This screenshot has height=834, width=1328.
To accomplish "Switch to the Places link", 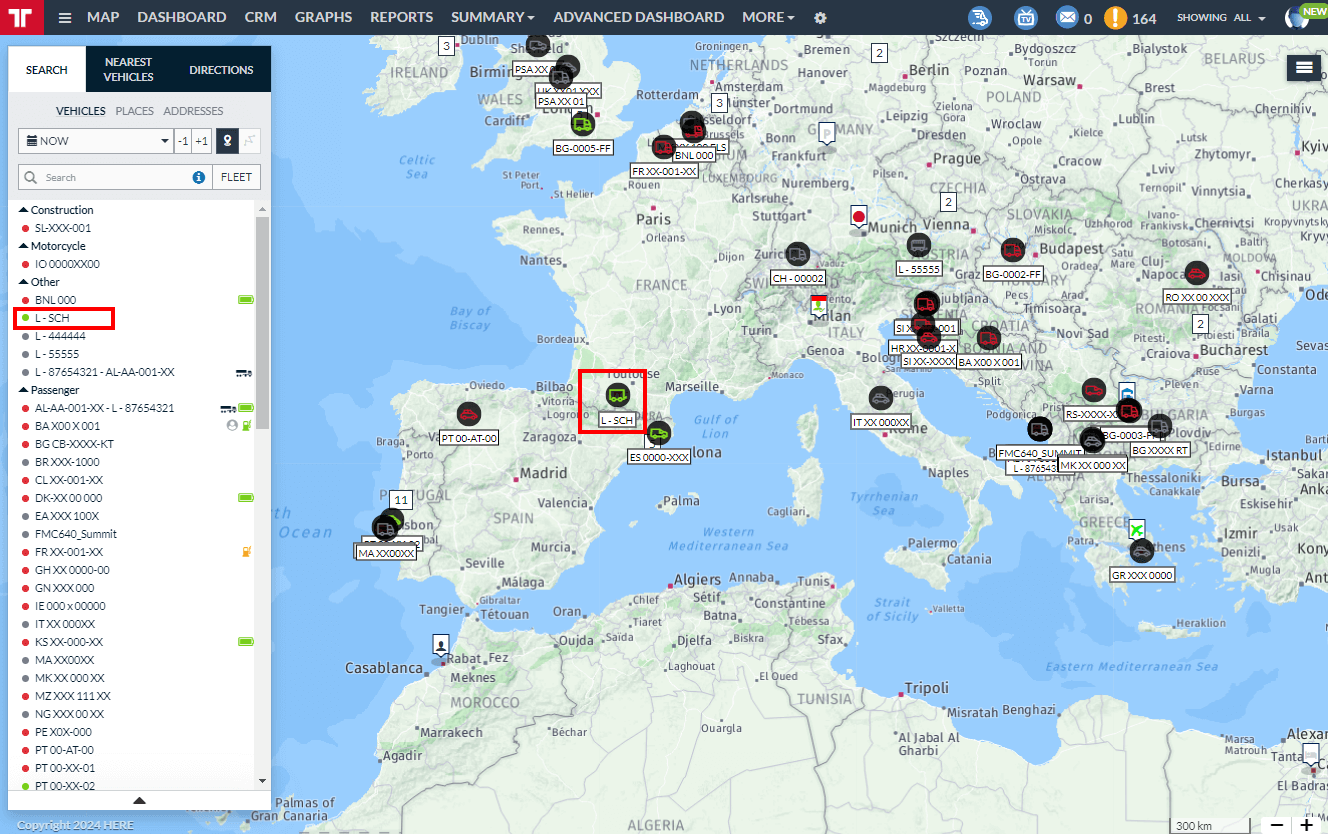I will click(134, 111).
